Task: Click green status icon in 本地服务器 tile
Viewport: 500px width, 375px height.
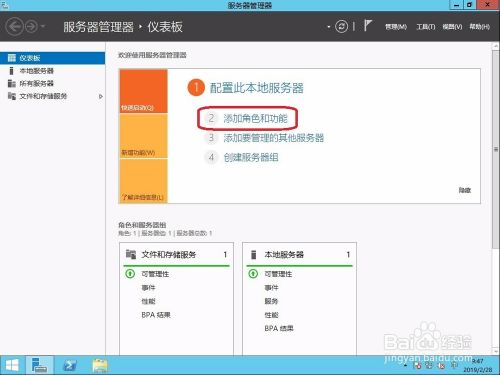Action: (x=253, y=274)
